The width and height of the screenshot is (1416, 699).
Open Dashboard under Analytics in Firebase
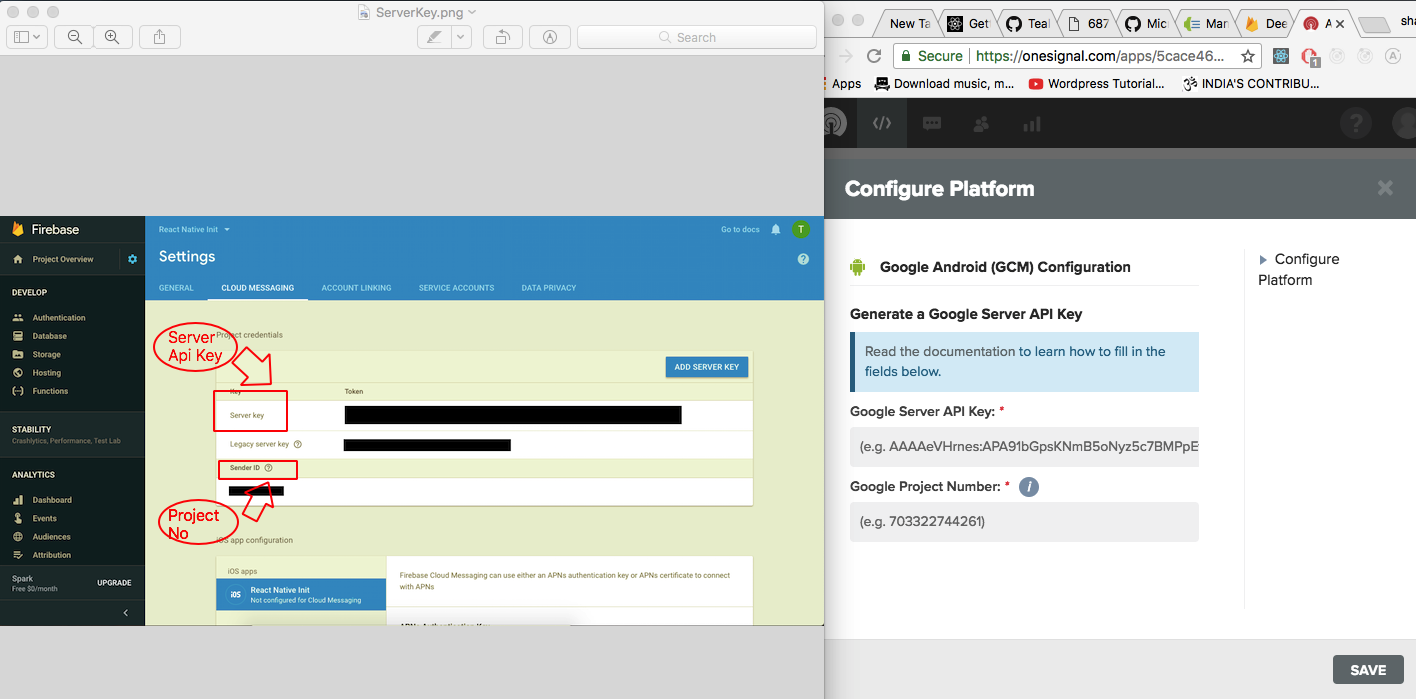coord(52,500)
